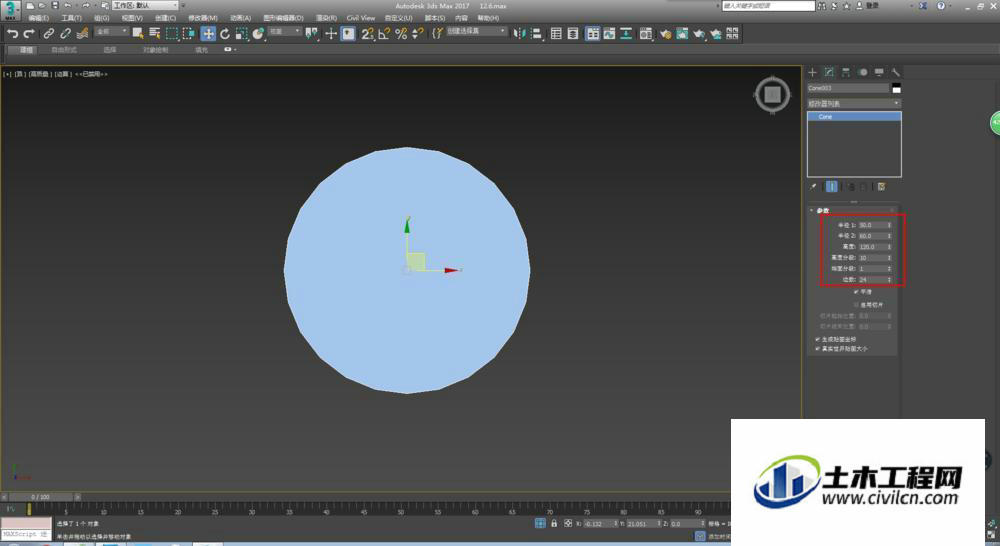Toggle the Keyboard Shortcut Override icon
Screen dimensions: 1000x546
[x=348, y=34]
